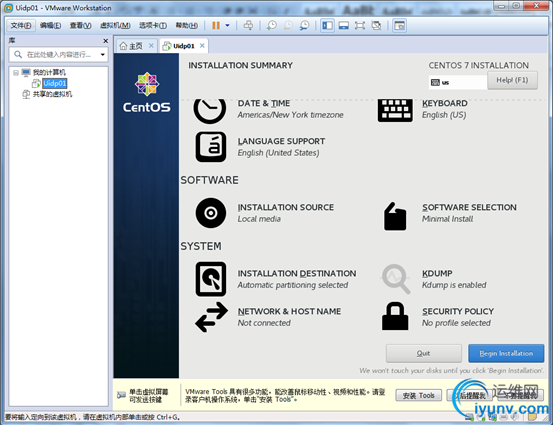This screenshot has width=555, height=425.
Task: Select 我的计算机 in the library tree
Action: 49,73
